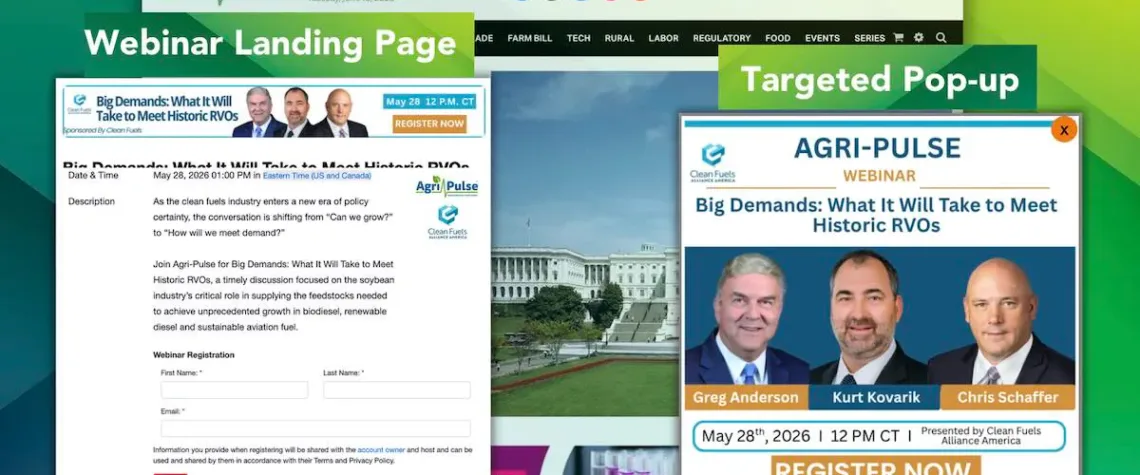Click the May 28 12 P.M. CT badge
Viewport: 1140px width, 475px height.
pyautogui.click(x=430, y=101)
